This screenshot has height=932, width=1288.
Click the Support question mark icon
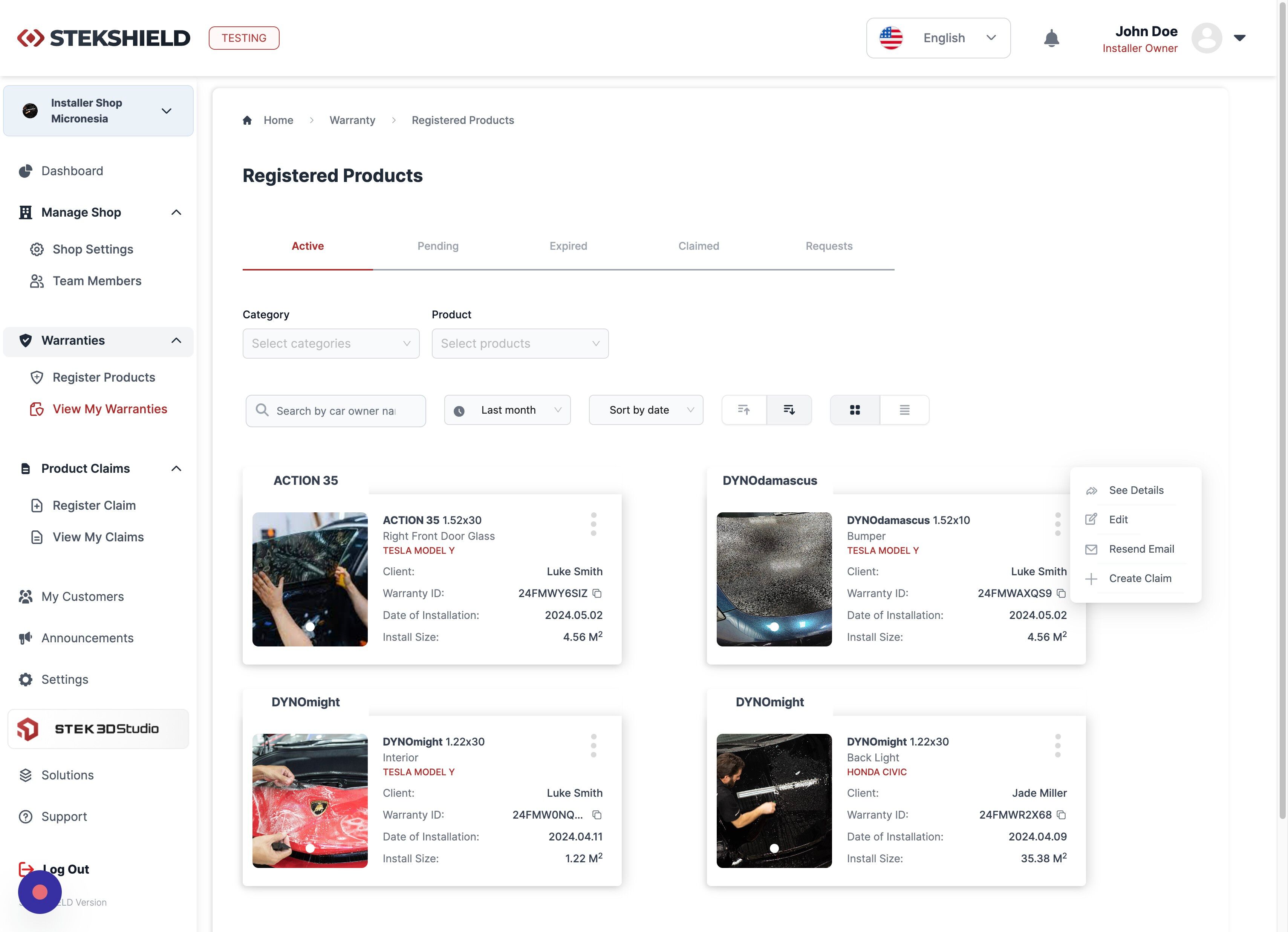coord(26,816)
